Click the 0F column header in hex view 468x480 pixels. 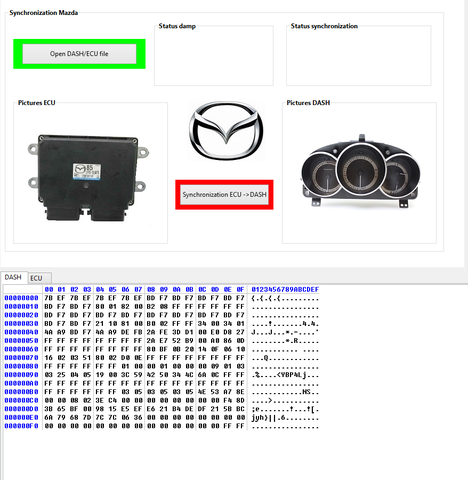[x=240, y=289]
